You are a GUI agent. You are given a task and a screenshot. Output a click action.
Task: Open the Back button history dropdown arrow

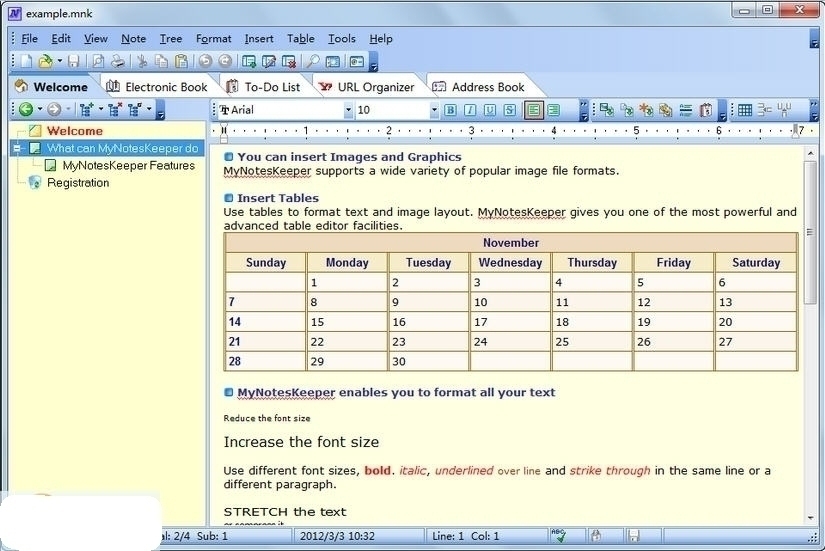point(39,109)
